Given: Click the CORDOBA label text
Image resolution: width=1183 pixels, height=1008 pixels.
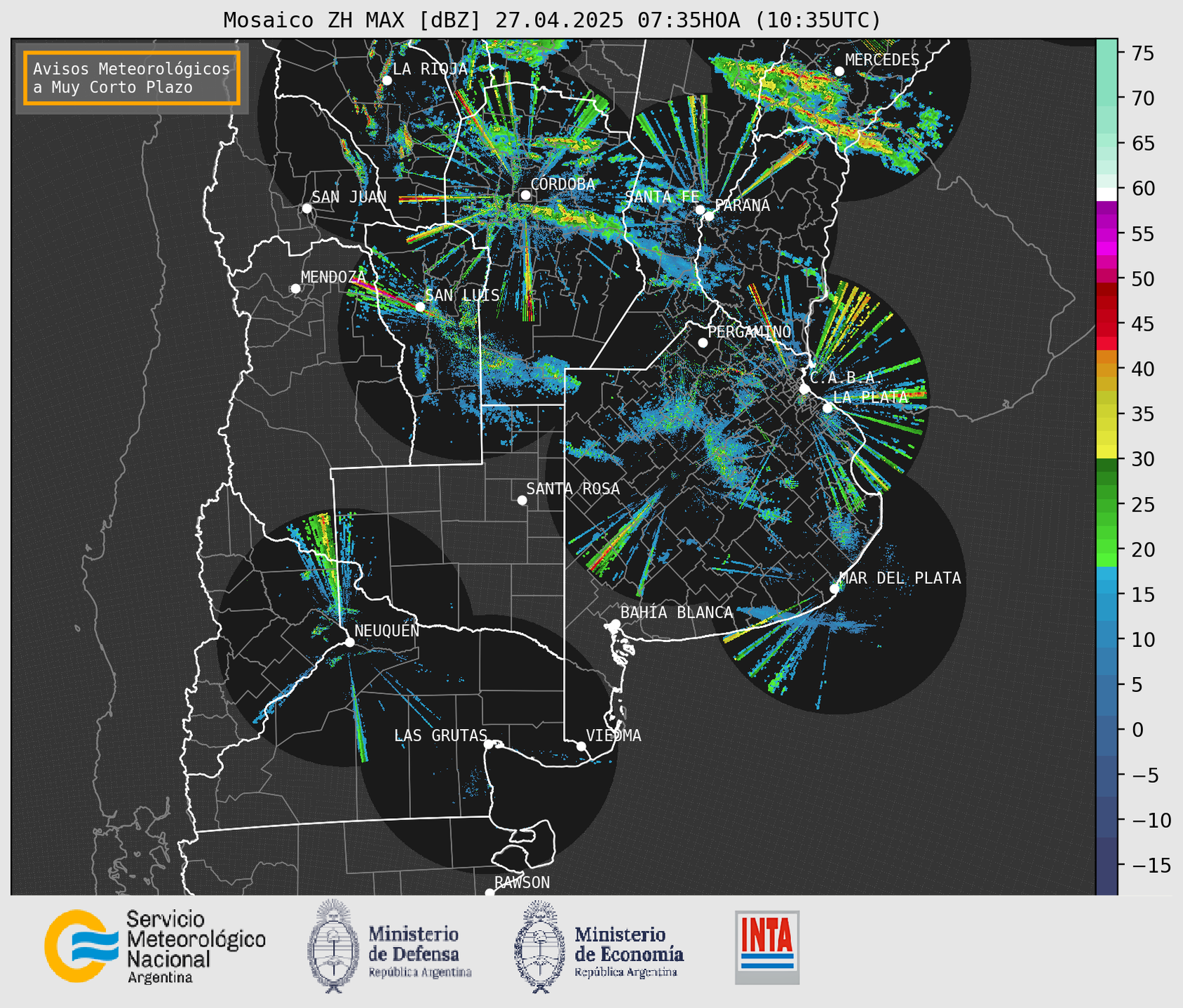Looking at the screenshot, I should point(562,184).
